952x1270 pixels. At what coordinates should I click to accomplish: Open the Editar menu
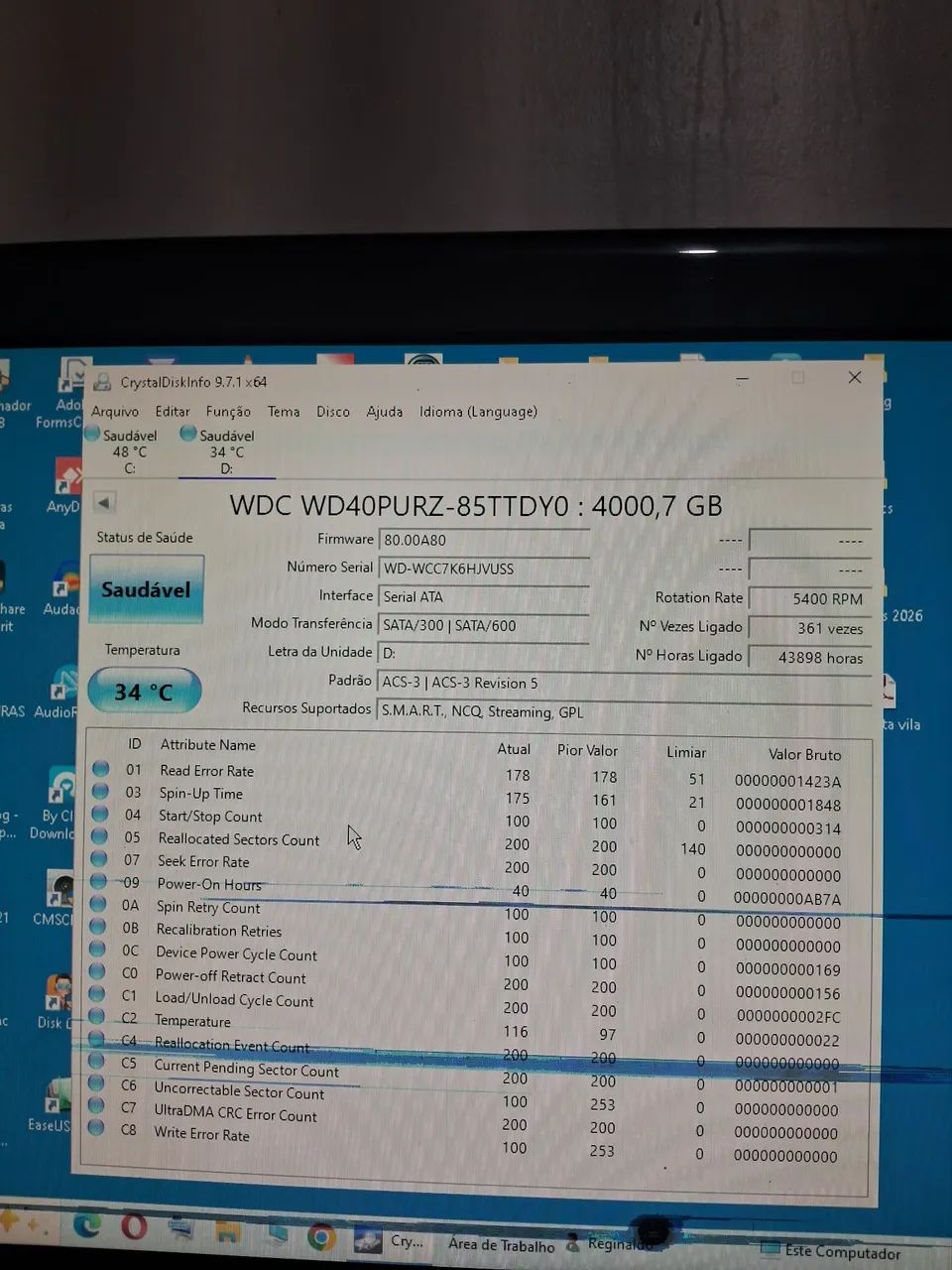point(172,411)
